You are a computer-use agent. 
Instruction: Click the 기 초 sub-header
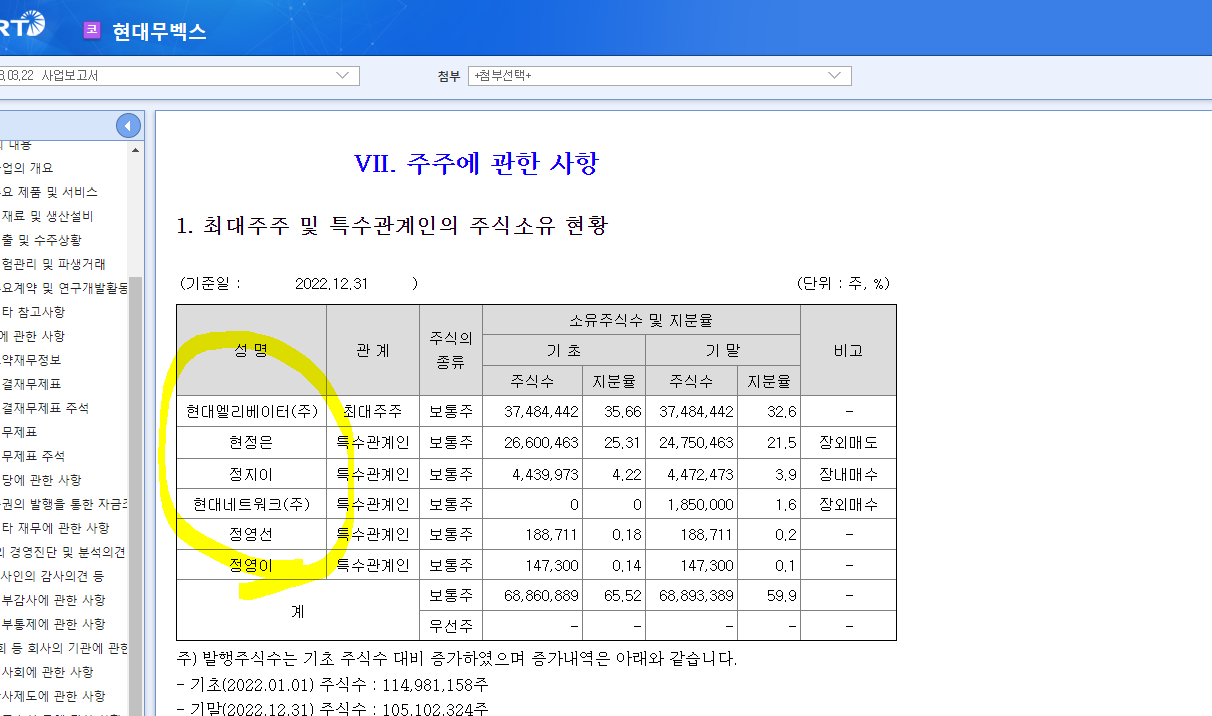click(564, 351)
